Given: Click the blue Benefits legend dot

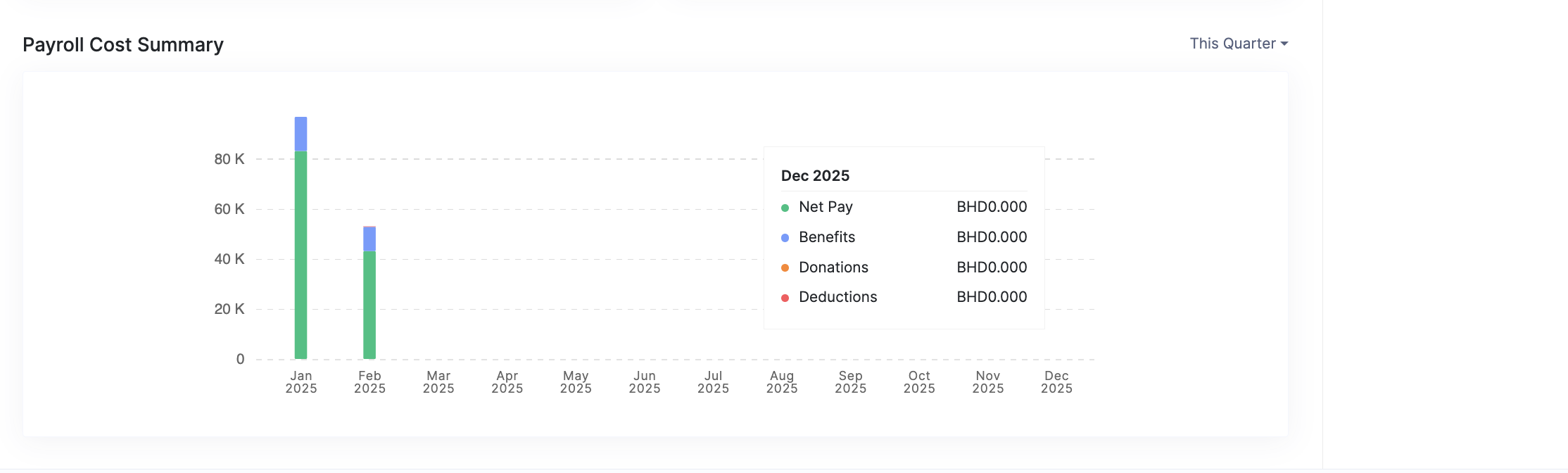Looking at the screenshot, I should [x=785, y=238].
